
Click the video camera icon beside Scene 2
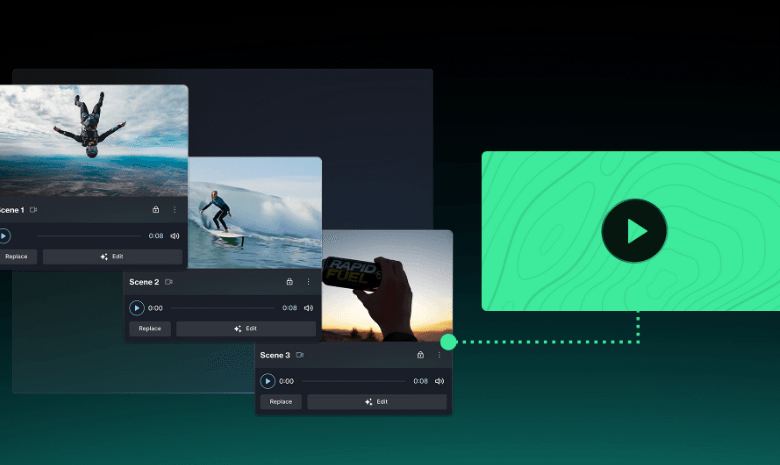[169, 282]
